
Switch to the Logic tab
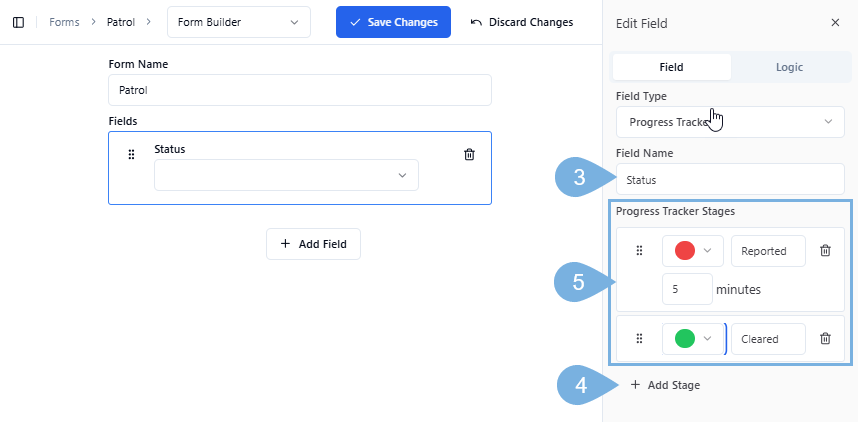[789, 67]
